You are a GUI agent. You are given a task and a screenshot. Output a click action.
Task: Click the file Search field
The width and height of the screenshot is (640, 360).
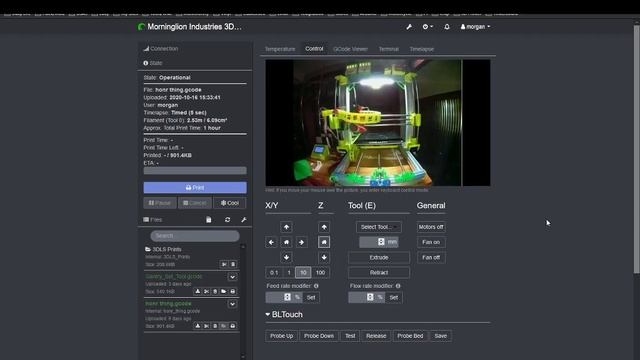pos(195,236)
